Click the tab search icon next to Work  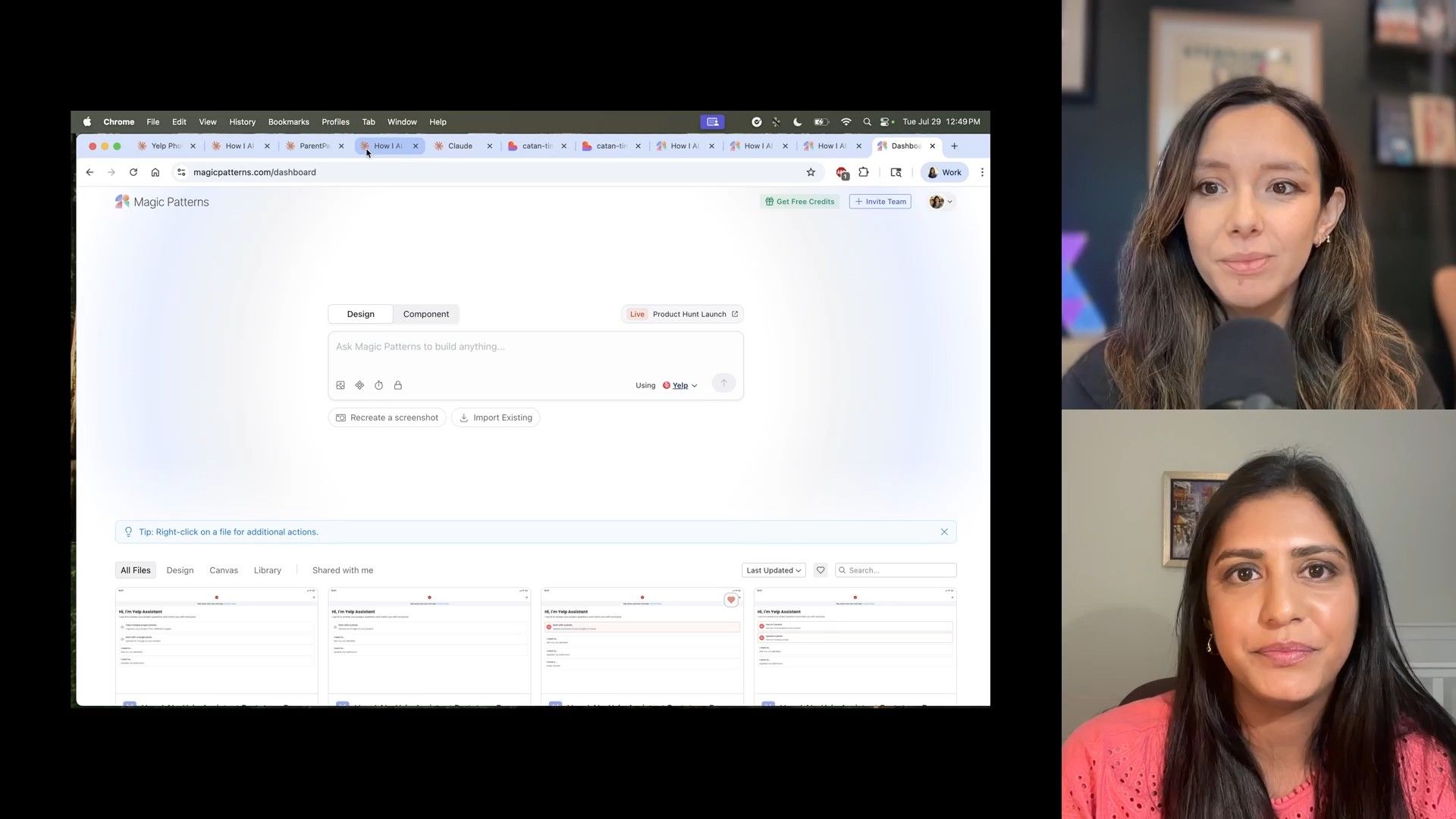point(896,172)
